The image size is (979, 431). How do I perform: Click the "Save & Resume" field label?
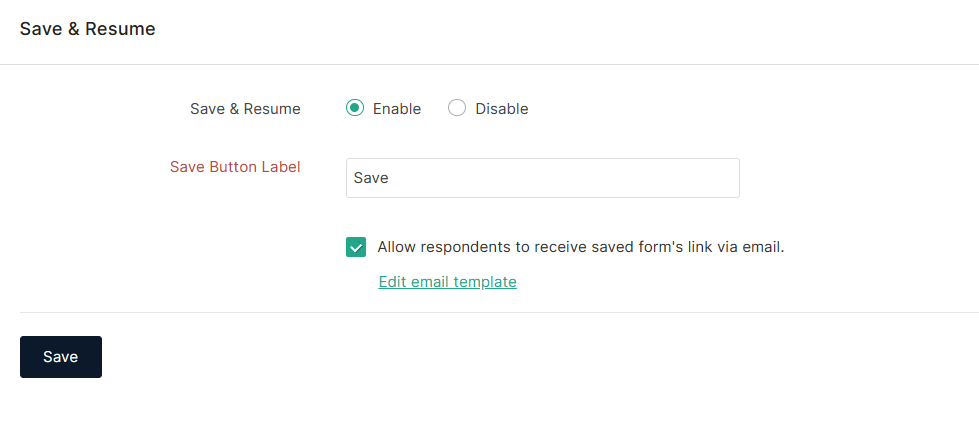[x=245, y=109]
